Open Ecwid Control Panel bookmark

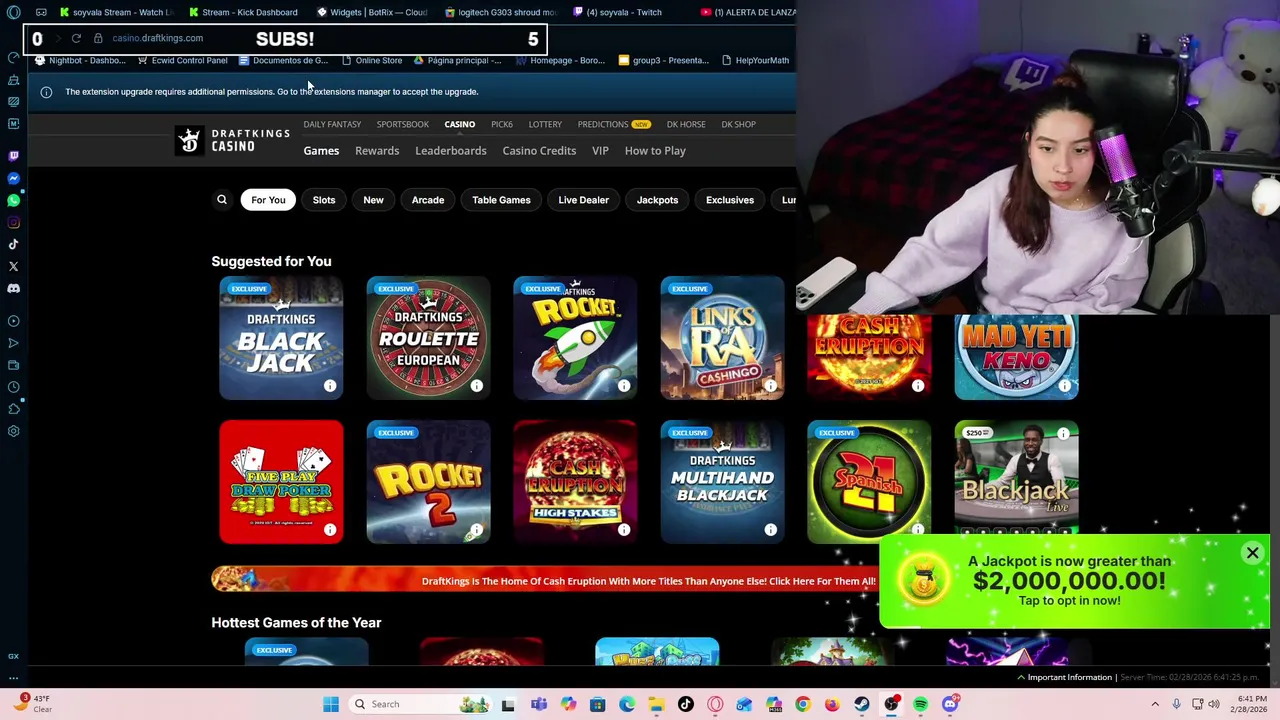[183, 60]
